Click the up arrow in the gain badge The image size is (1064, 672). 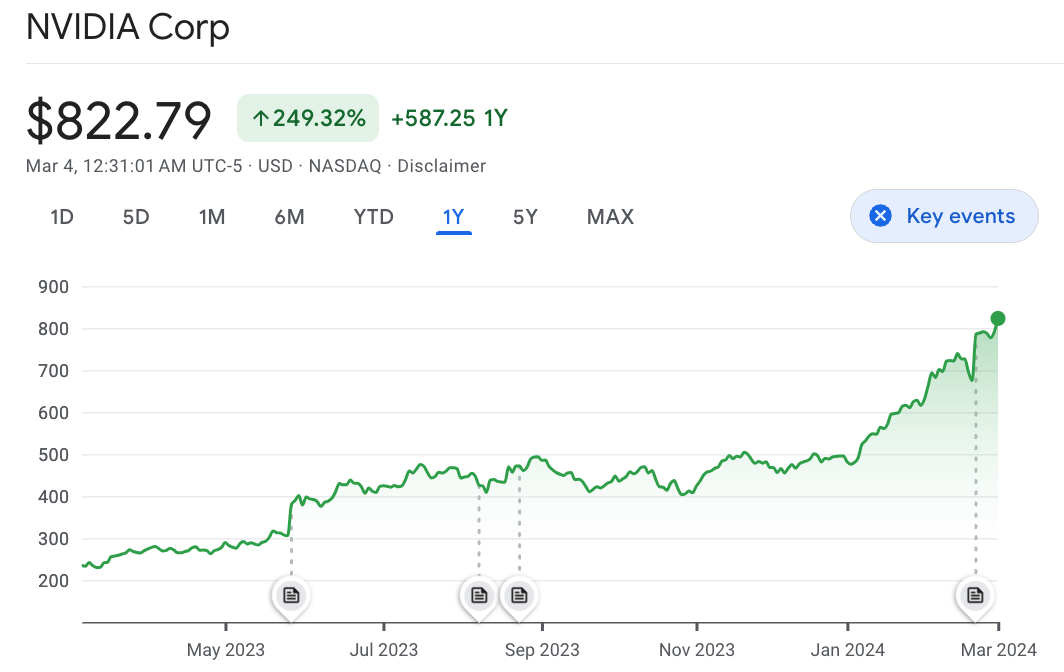click(x=260, y=117)
